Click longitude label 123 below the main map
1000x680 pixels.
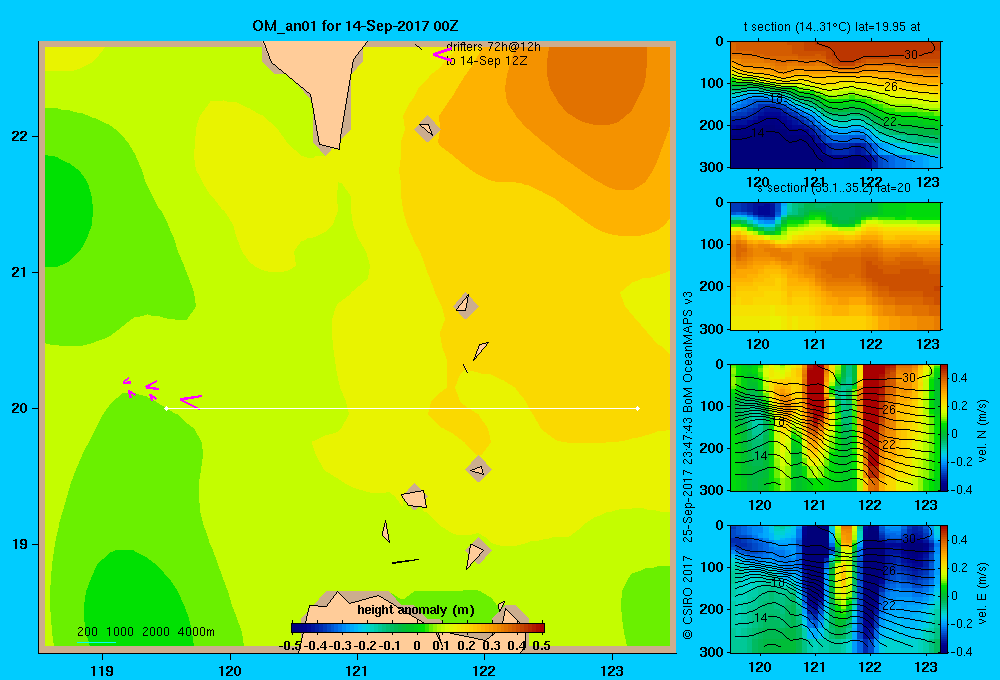pos(612,670)
